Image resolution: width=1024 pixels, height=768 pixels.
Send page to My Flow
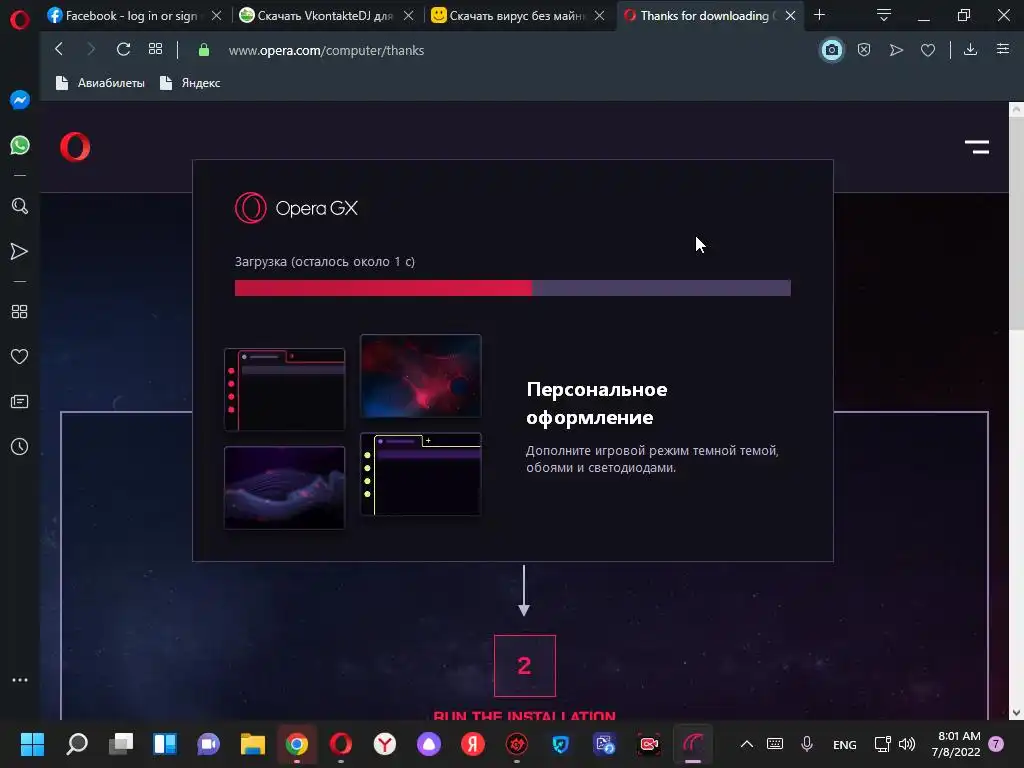(896, 50)
